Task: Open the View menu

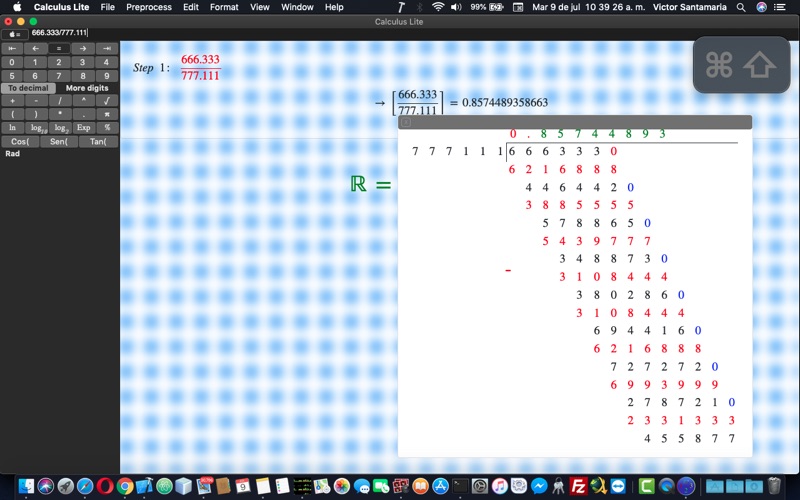Action: click(x=260, y=7)
